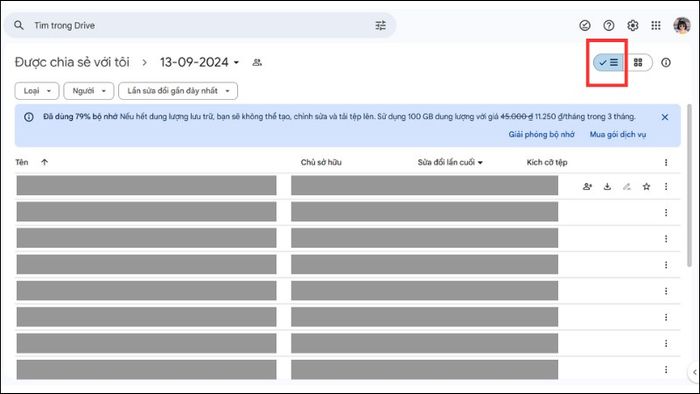
Task: Open the Settings gear icon
Action: point(633,25)
